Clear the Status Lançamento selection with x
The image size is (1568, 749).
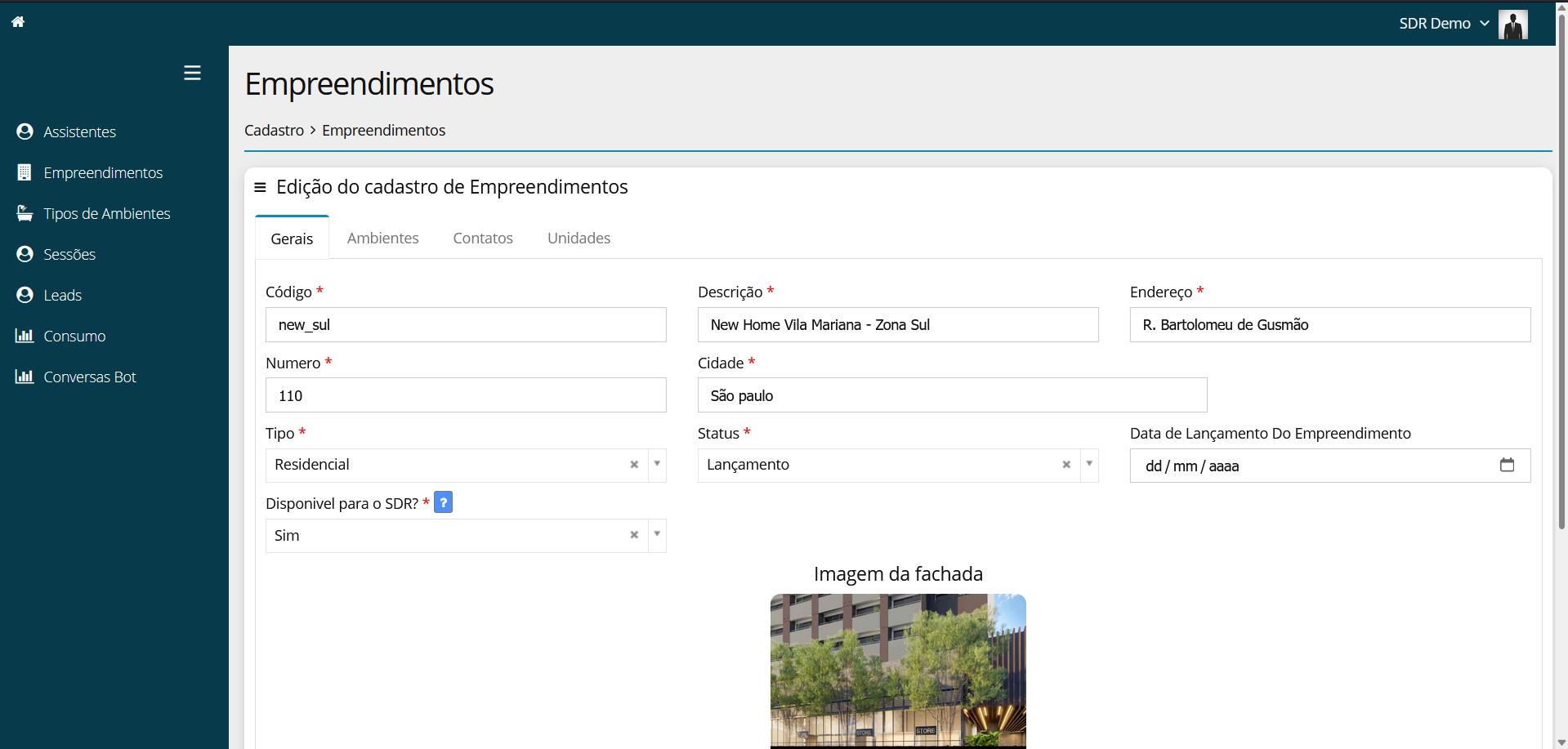1066,465
